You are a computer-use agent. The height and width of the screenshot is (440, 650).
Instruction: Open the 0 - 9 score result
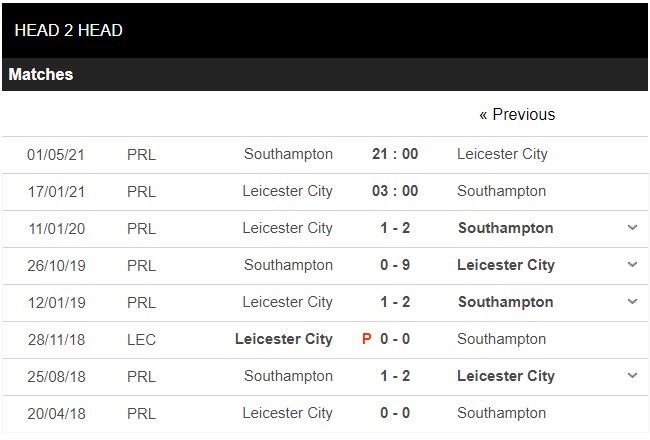tap(395, 265)
